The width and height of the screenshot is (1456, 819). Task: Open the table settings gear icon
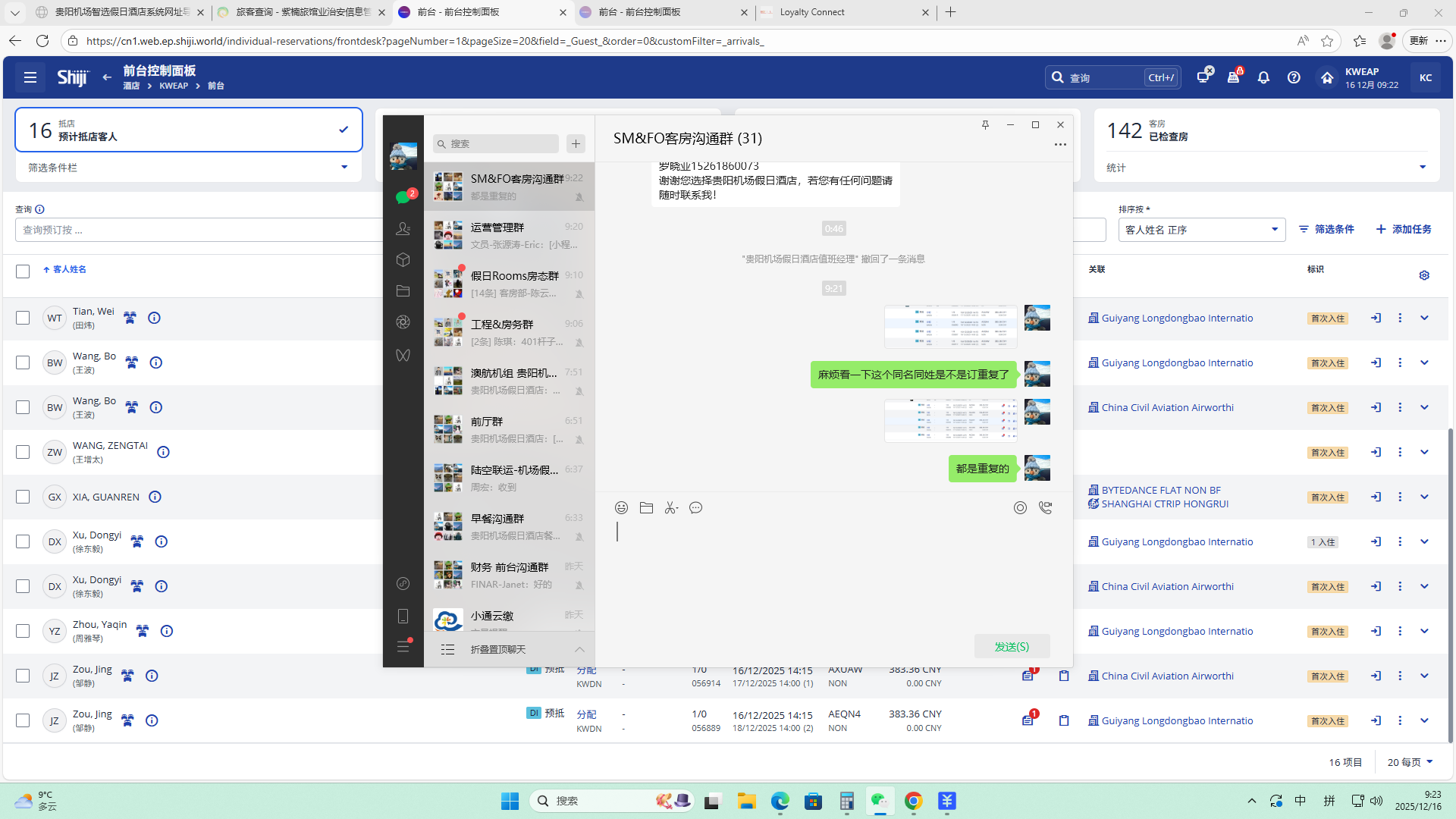pos(1424,275)
